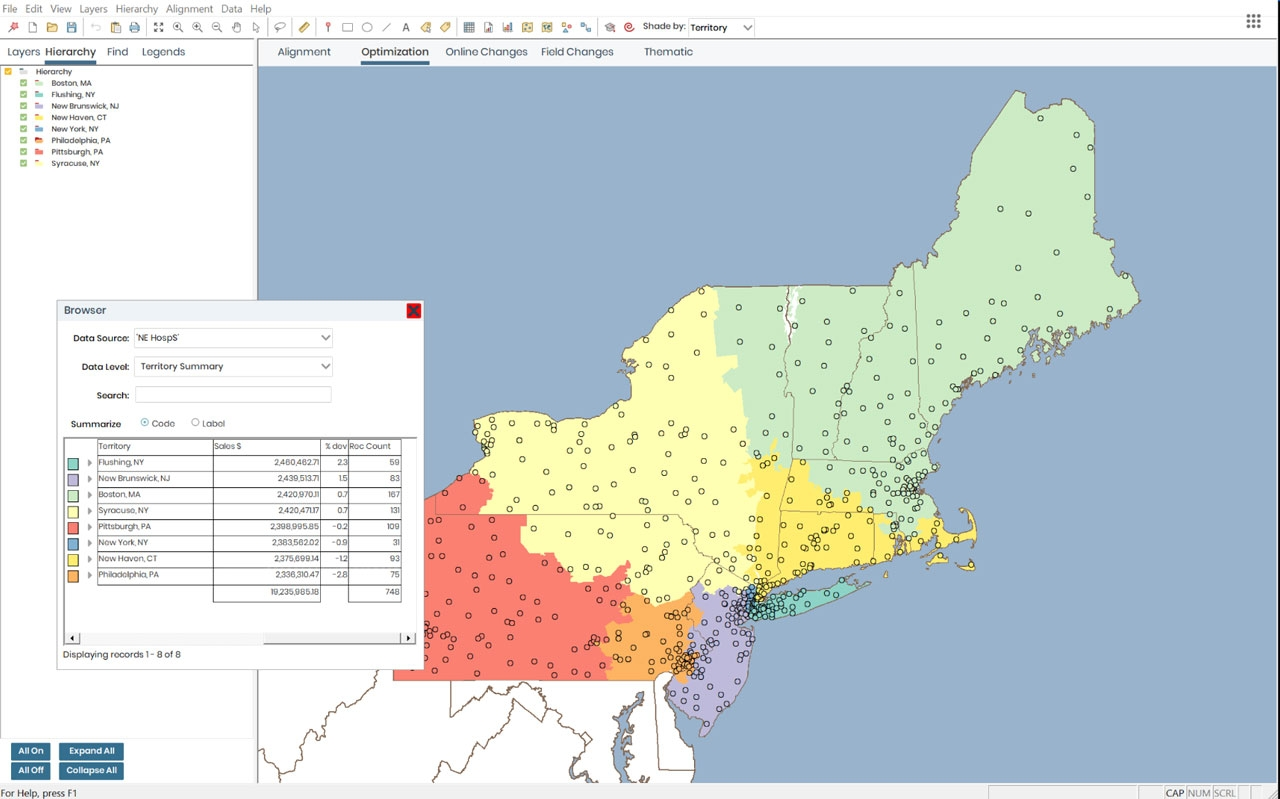Click the Pittsburgh, PA red color swatch

[x=73, y=527]
